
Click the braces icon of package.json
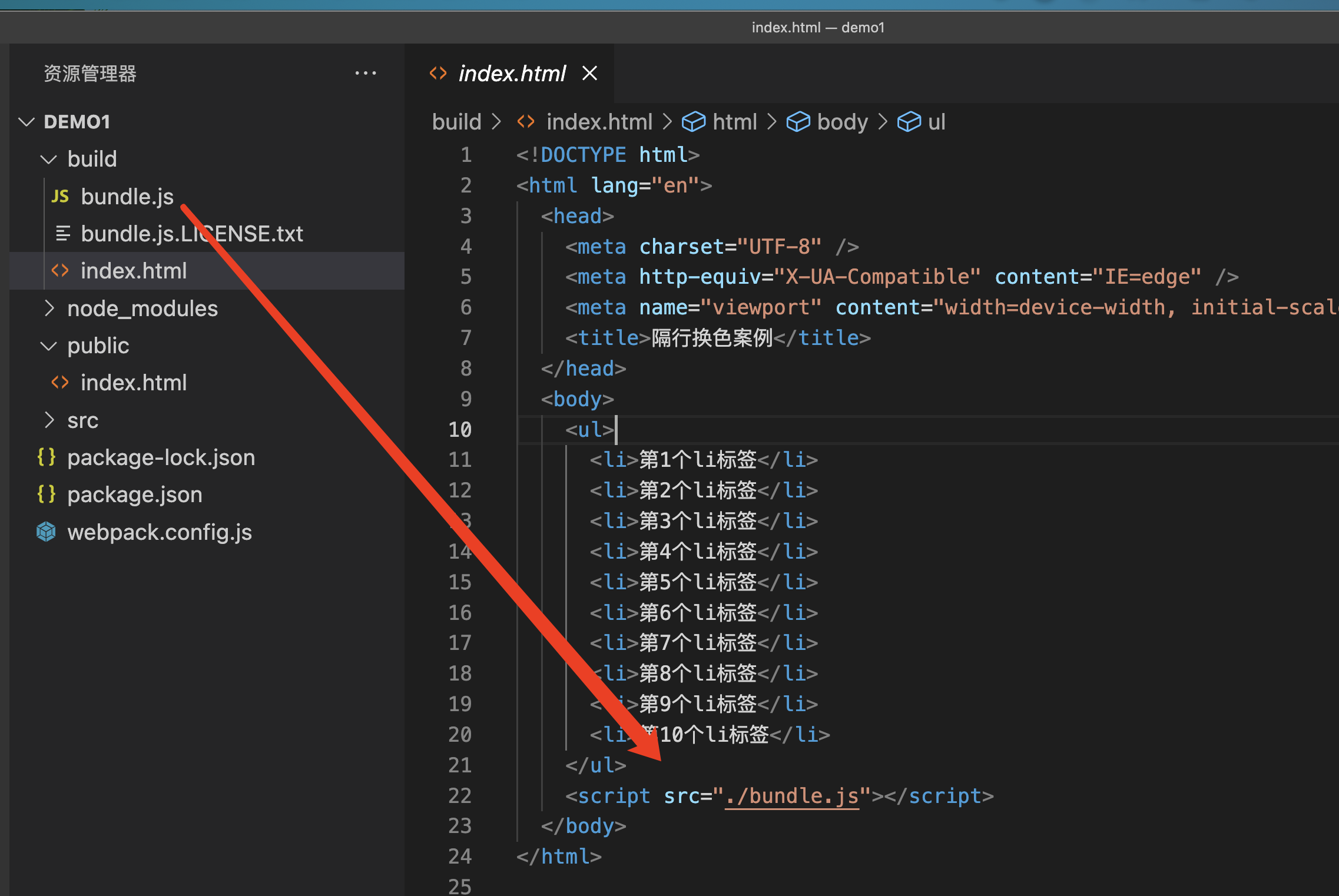[47, 495]
